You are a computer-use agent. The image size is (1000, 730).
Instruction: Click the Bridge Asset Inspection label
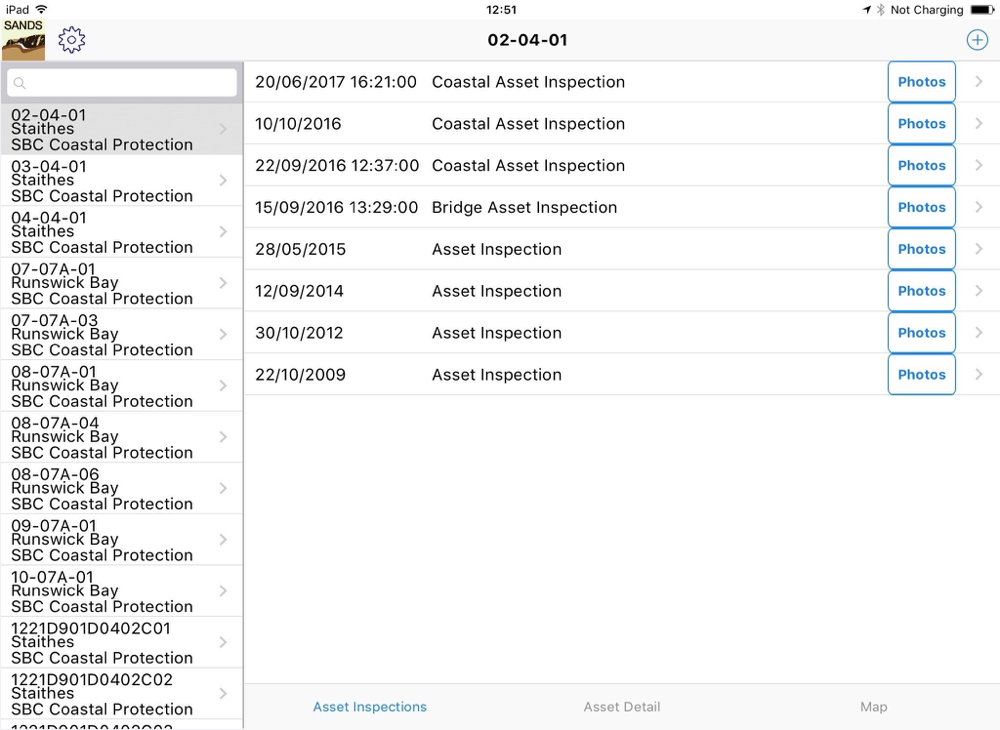coord(524,207)
